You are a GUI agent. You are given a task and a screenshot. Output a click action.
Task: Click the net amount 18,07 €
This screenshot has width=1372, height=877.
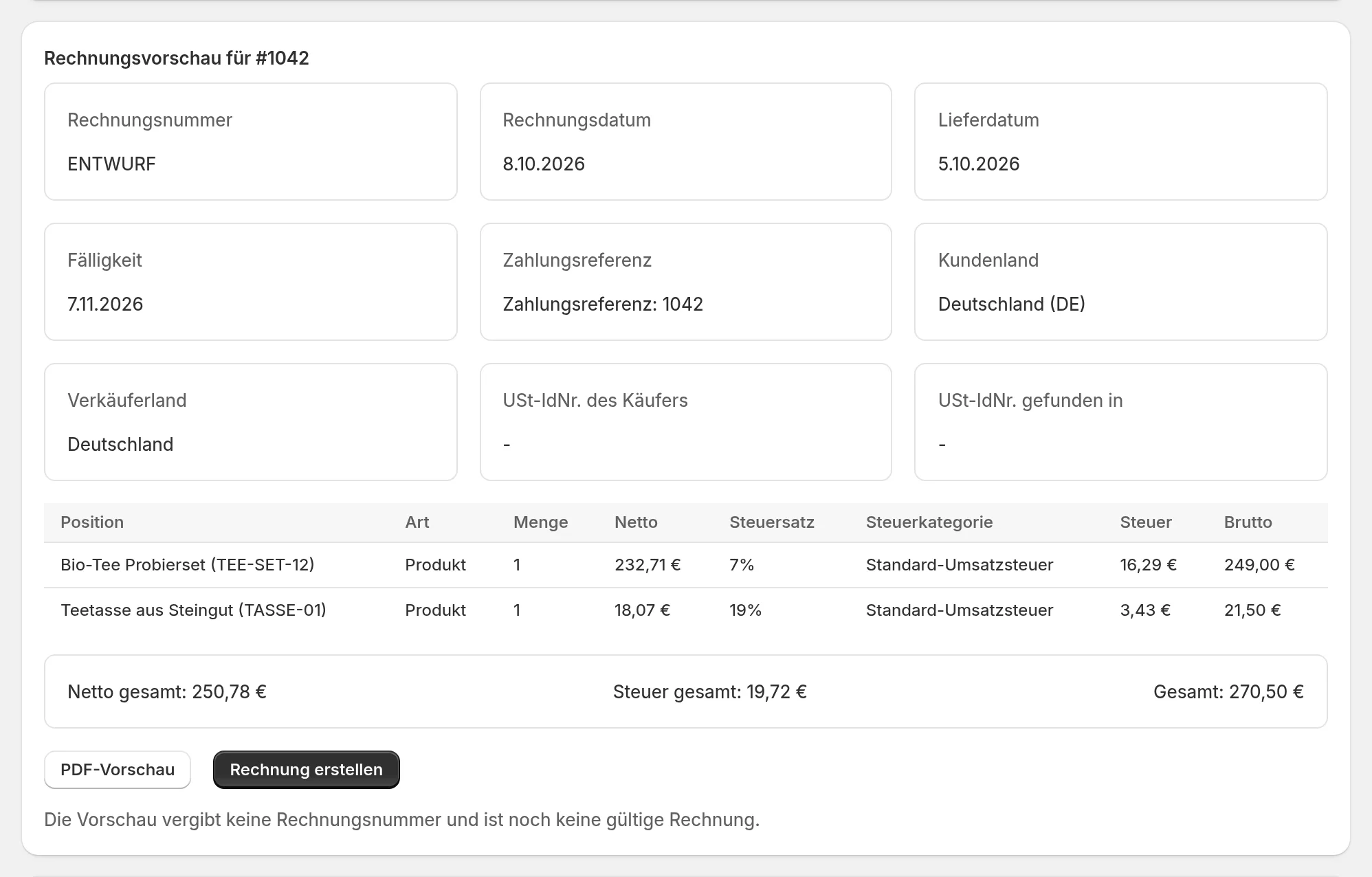coord(642,610)
